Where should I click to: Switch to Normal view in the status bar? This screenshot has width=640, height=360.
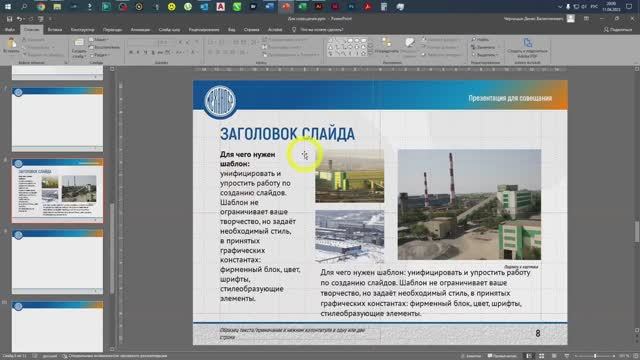pos(529,356)
